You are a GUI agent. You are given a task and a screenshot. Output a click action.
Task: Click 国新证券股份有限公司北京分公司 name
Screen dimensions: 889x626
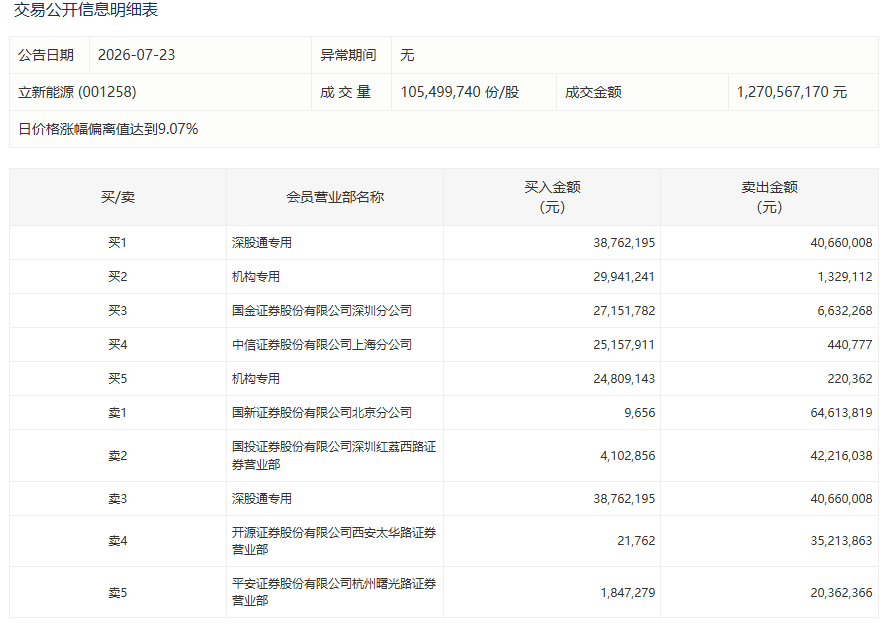[x=321, y=413]
